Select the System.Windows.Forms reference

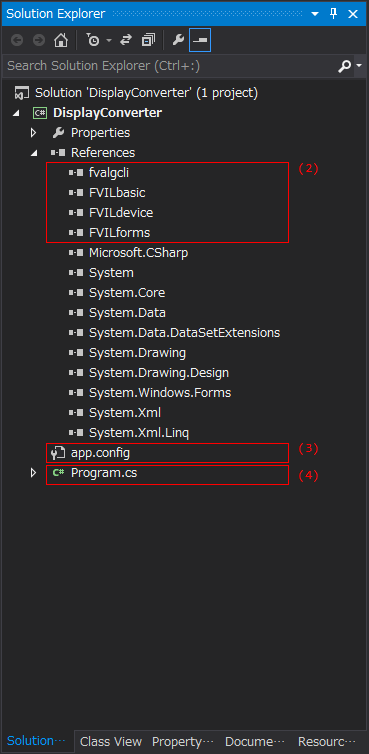pos(160,392)
